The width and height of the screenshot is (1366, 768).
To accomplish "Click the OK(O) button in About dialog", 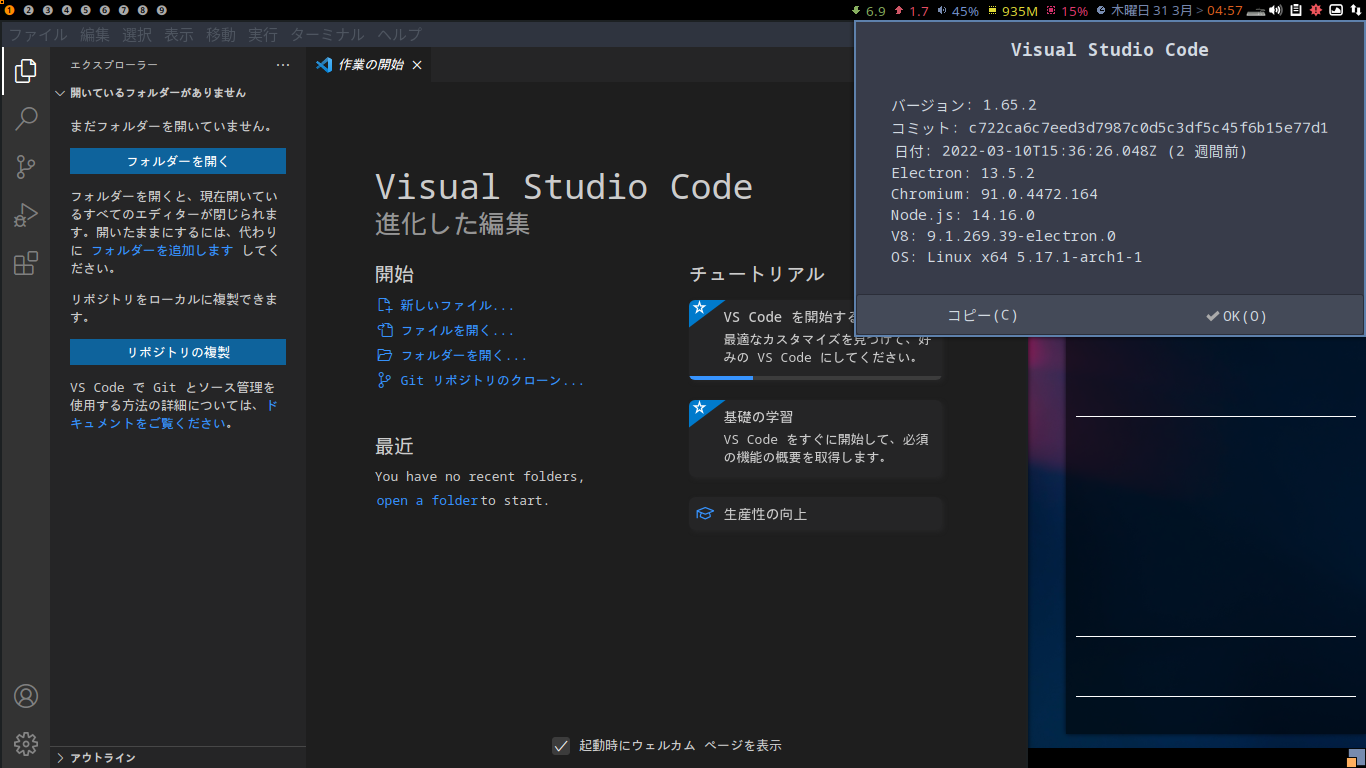I will coord(1236,316).
